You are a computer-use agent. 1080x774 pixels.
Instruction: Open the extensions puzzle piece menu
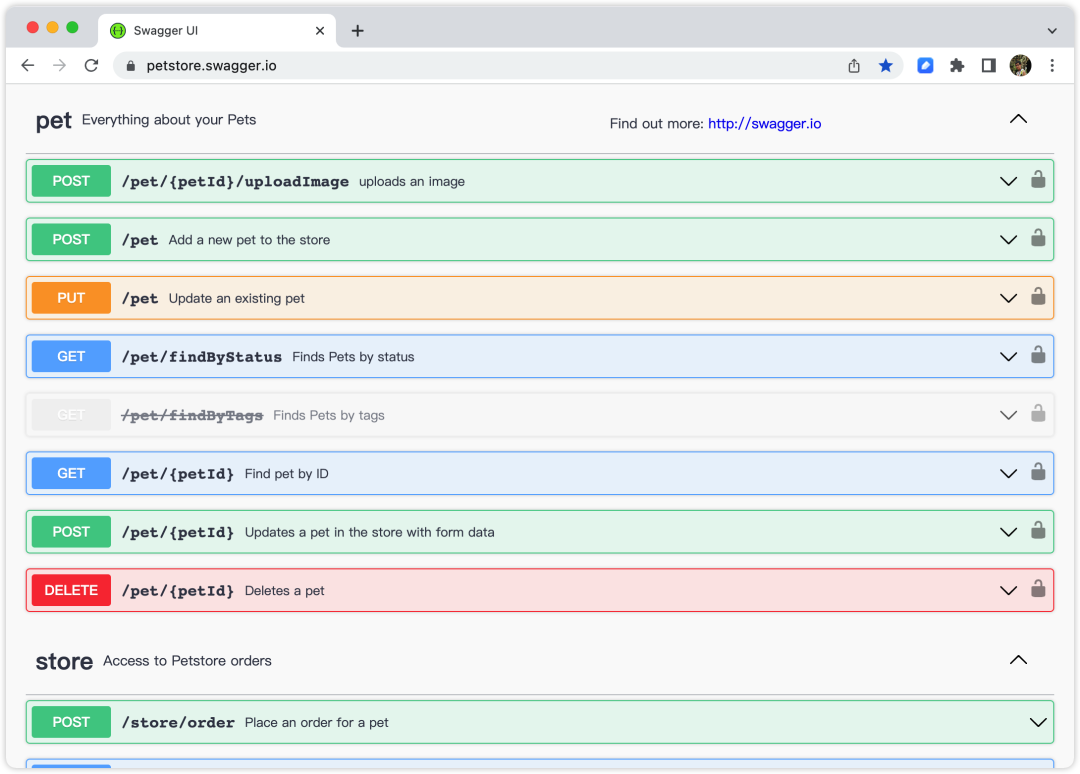[x=957, y=65]
